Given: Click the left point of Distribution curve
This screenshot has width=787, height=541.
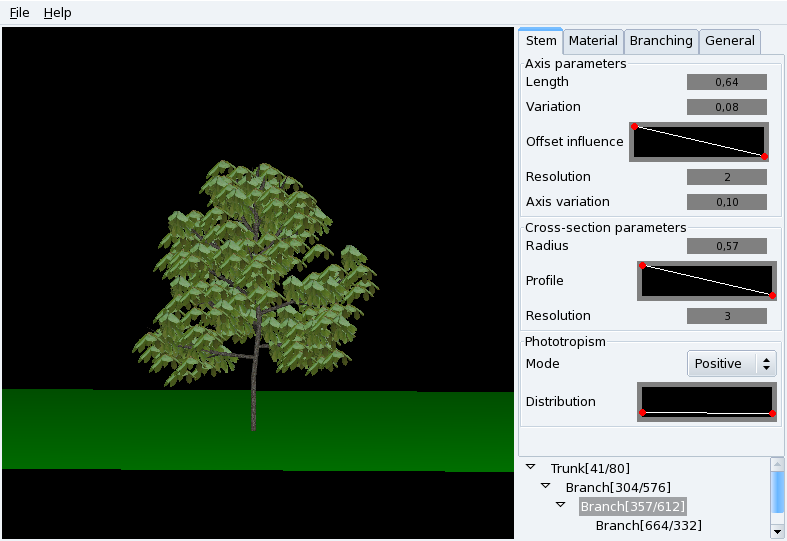Looking at the screenshot, I should pos(642,413).
